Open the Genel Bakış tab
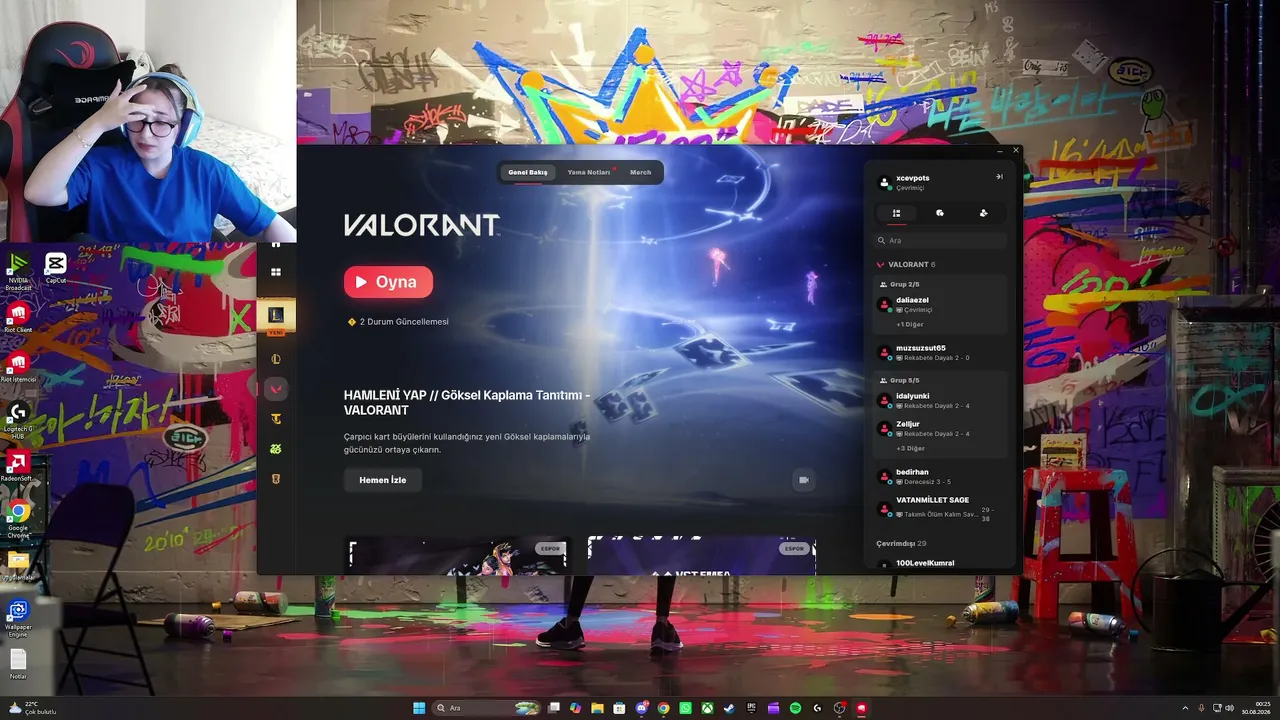This screenshot has width=1280, height=720. click(x=528, y=172)
